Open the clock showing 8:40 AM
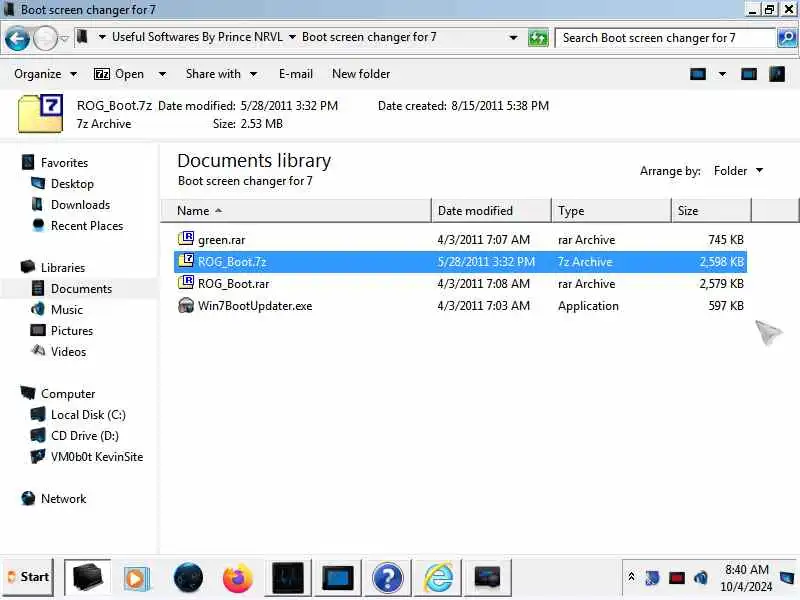The image size is (800, 600). (746, 578)
